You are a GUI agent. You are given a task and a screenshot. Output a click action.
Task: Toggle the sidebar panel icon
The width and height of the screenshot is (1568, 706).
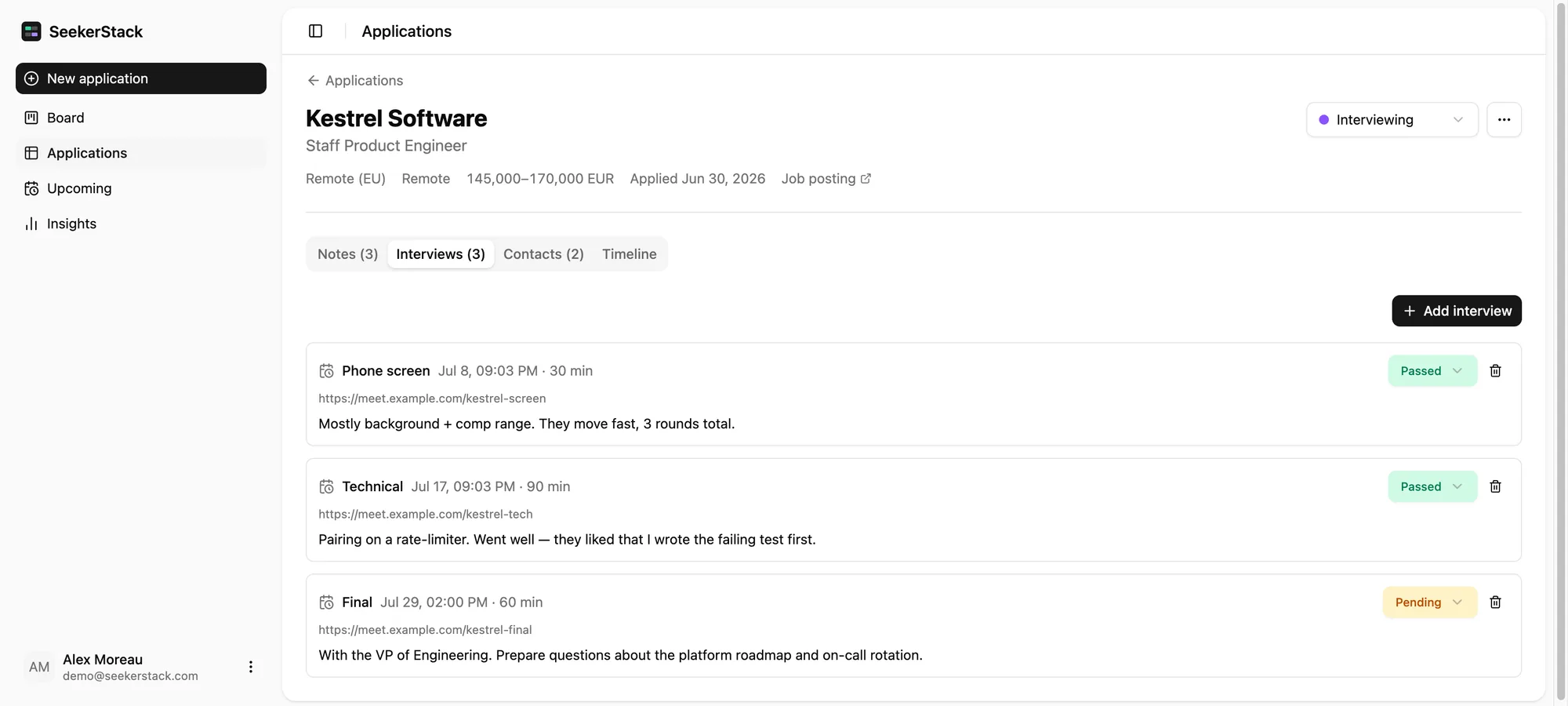point(315,31)
